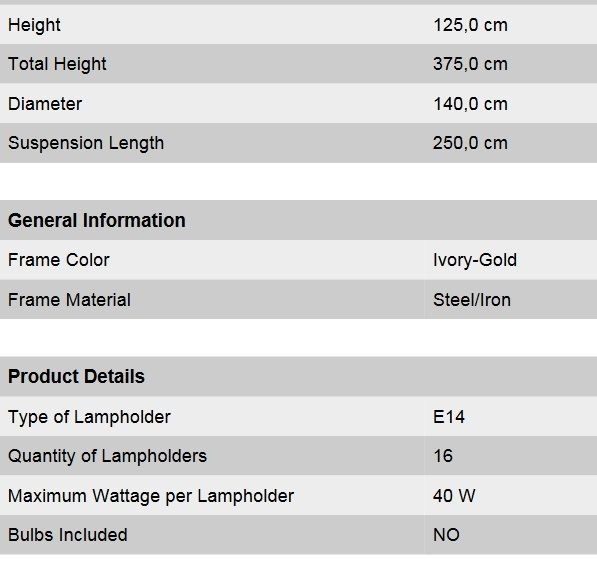Click the Height label
597x561 pixels.
click(34, 26)
